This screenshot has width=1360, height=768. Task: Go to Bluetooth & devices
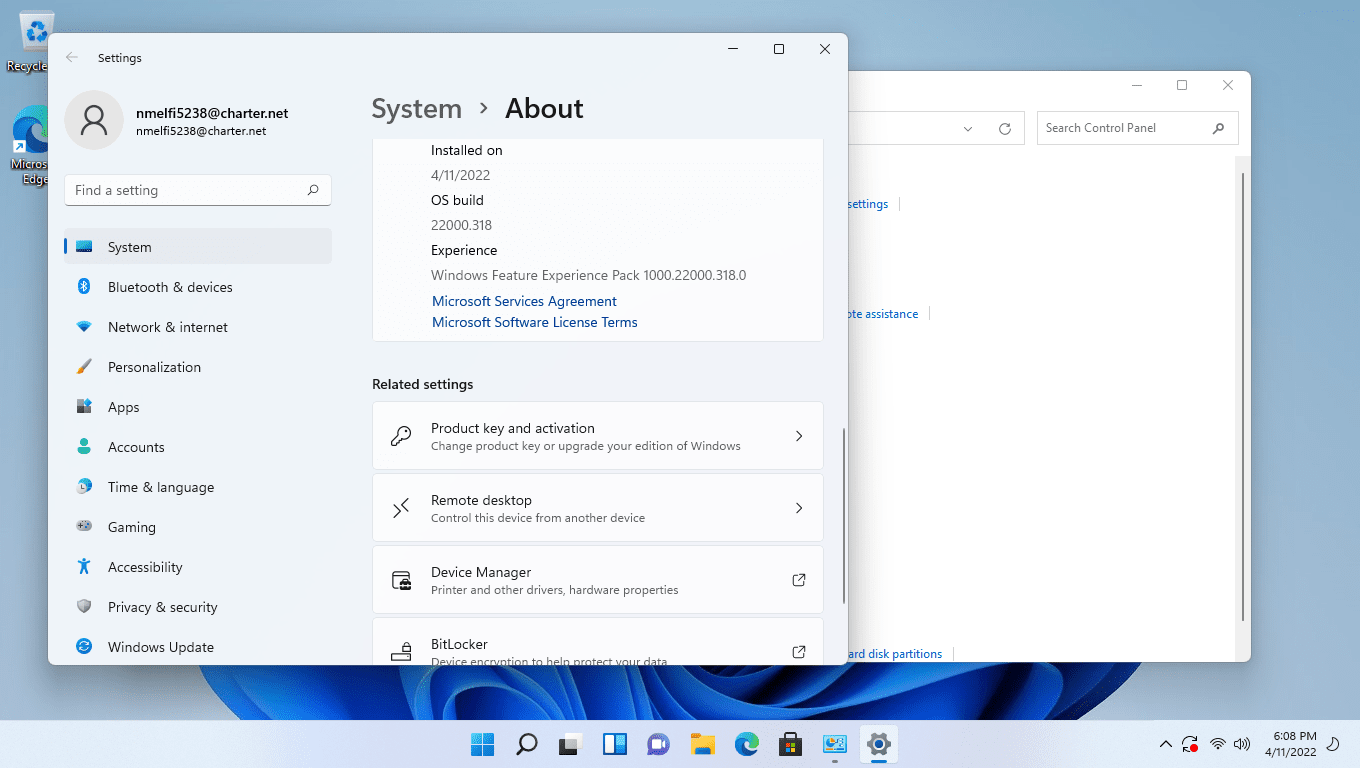point(198,287)
